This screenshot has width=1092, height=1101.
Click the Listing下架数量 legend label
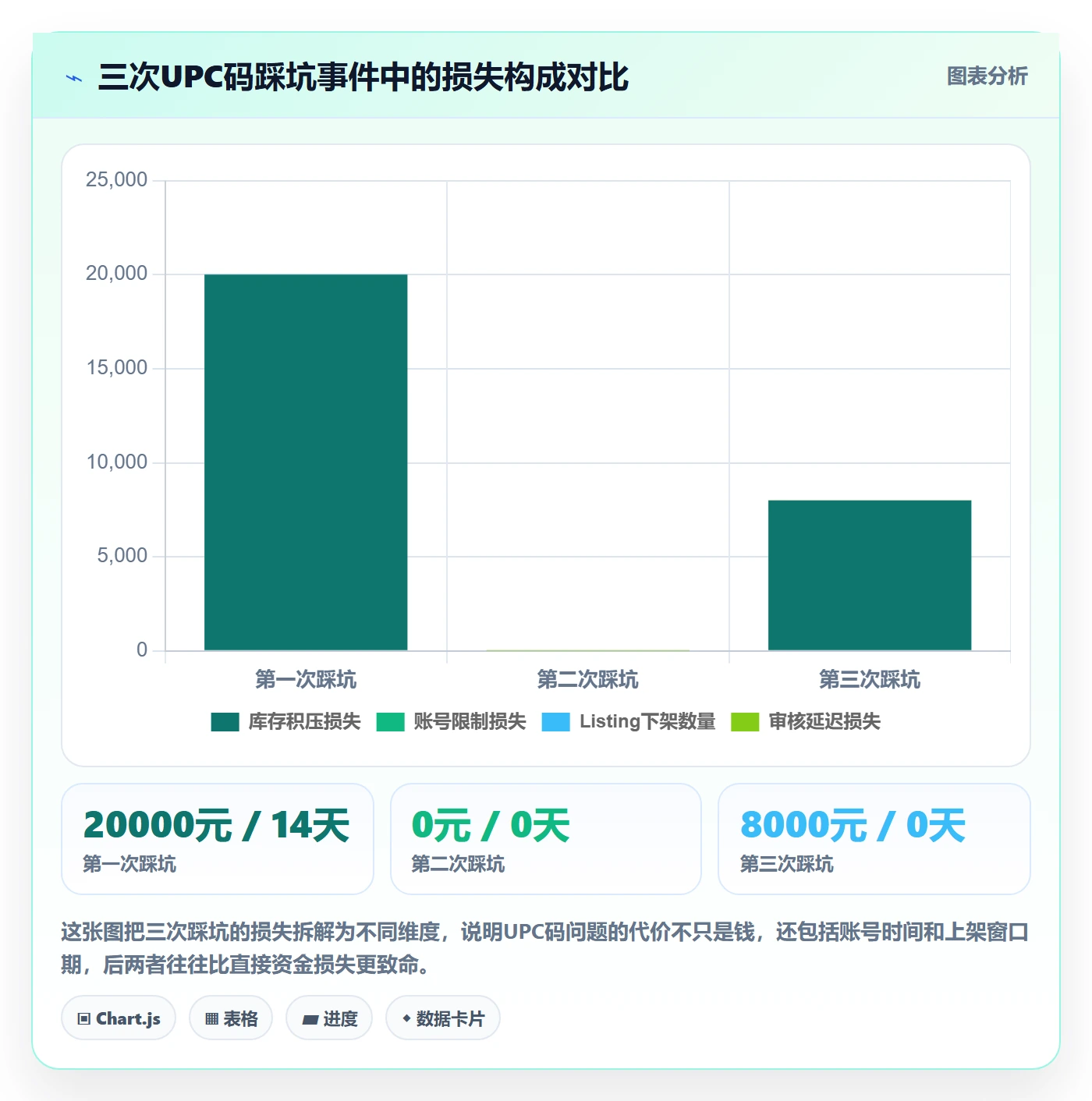tap(647, 722)
